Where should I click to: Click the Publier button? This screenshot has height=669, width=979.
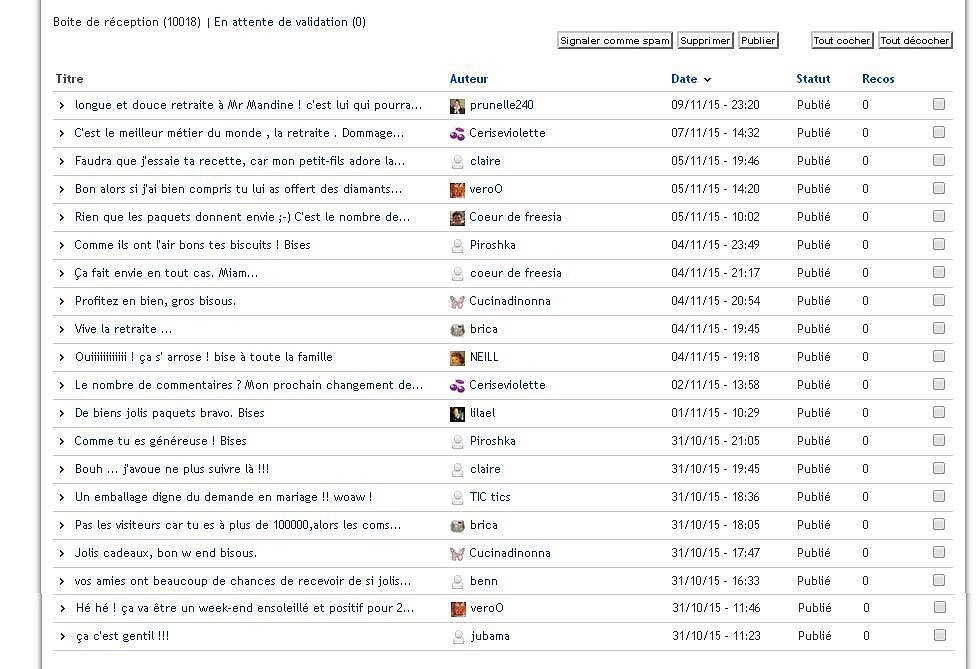(x=758, y=41)
